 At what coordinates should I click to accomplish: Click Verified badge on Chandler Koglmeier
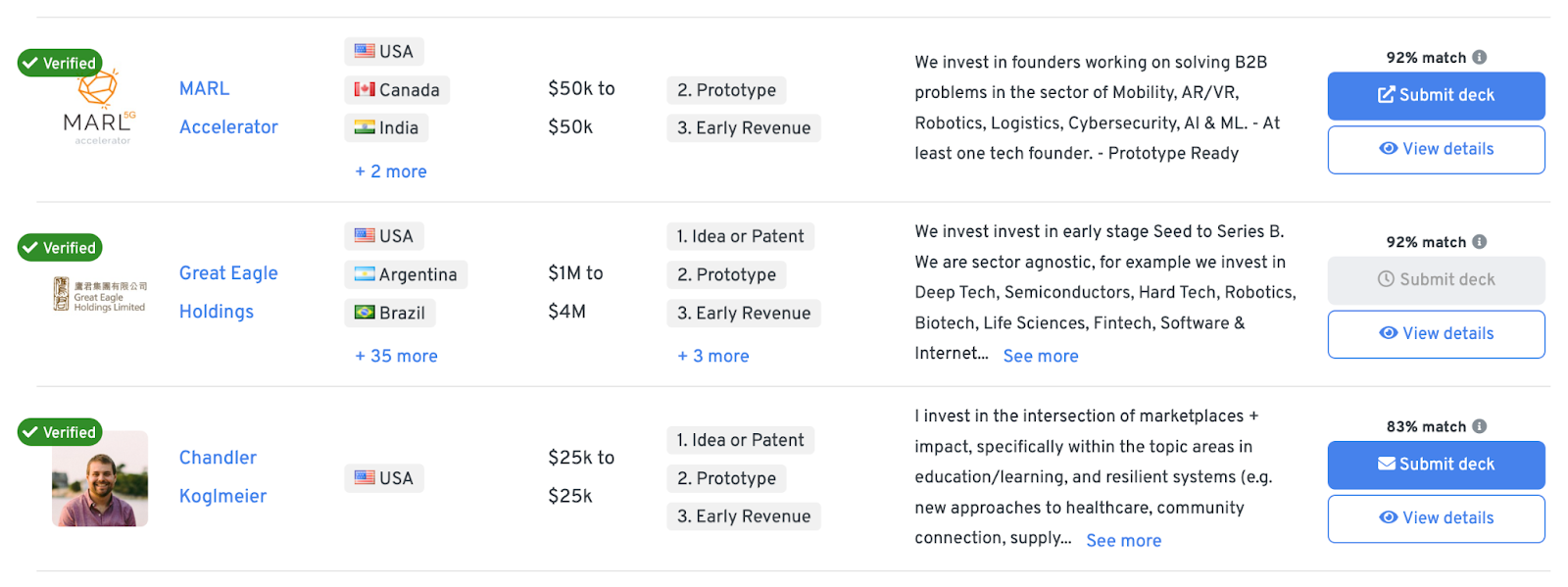pyautogui.click(x=60, y=432)
